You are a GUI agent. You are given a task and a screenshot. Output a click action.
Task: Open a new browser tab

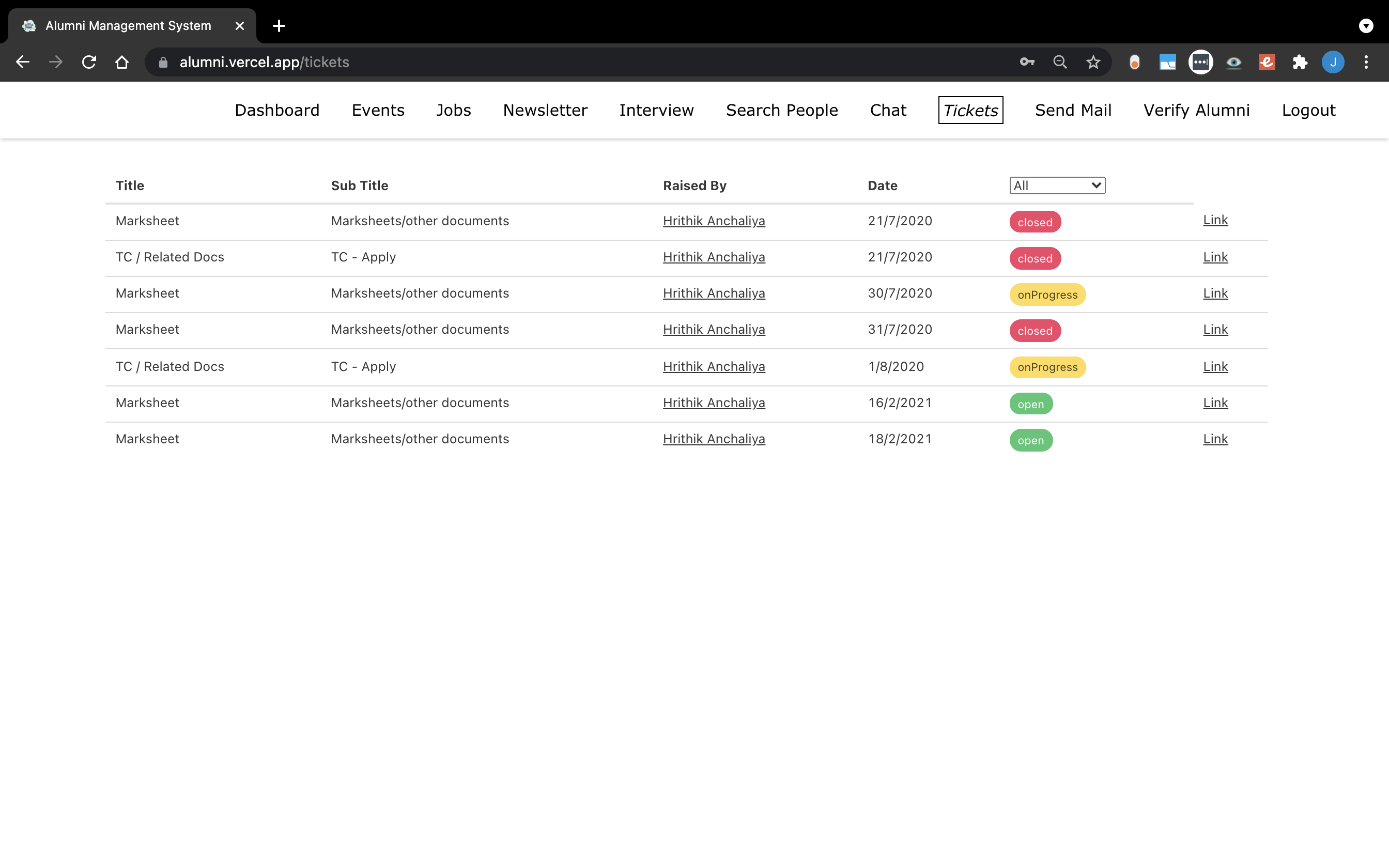(279, 26)
